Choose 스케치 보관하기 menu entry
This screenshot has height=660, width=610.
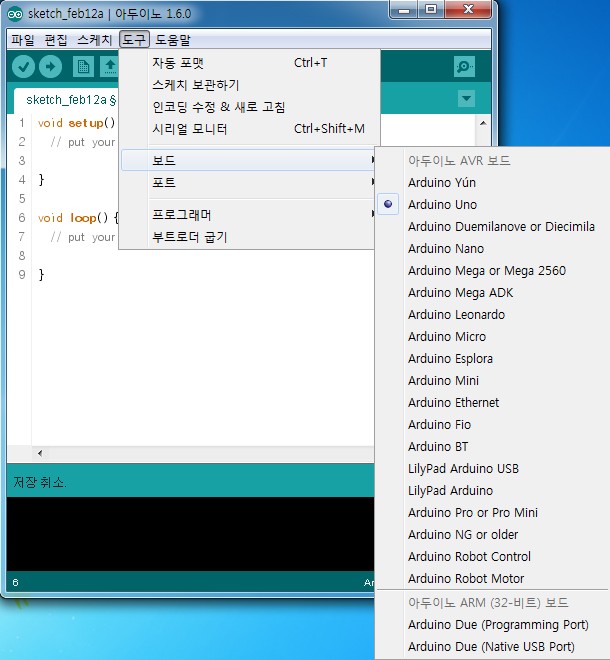250,85
